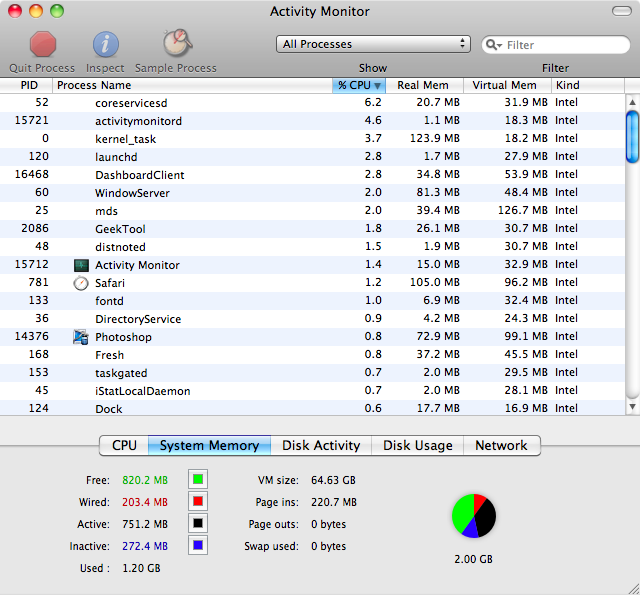Click the Activity Monitor row's app icon

pos(81,265)
